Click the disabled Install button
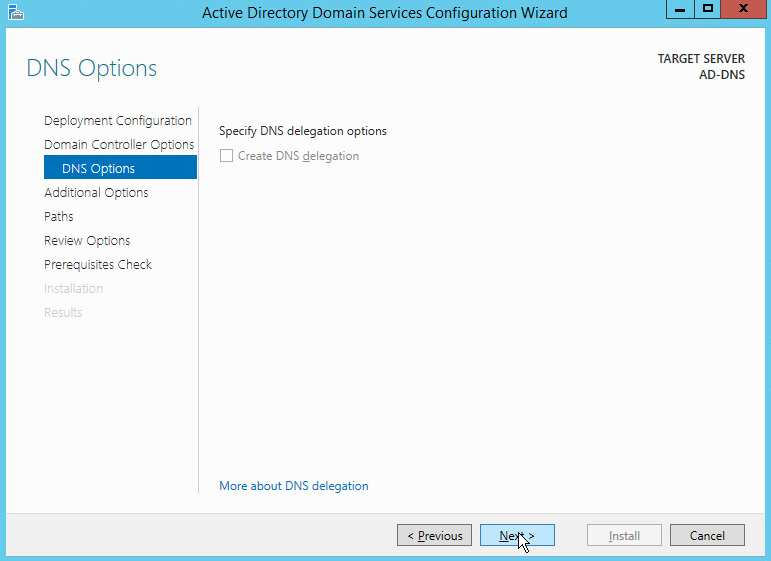This screenshot has height=561, width=771. 625,536
